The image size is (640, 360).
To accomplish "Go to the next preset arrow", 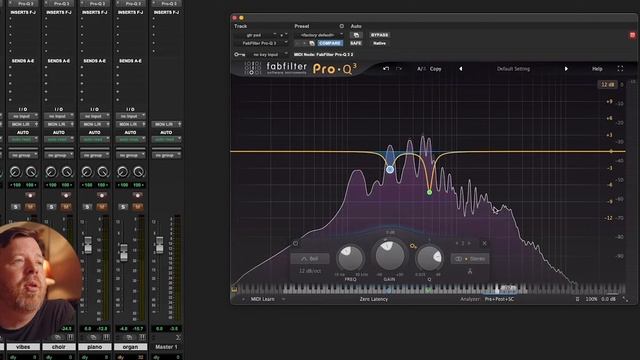I will [x=566, y=69].
